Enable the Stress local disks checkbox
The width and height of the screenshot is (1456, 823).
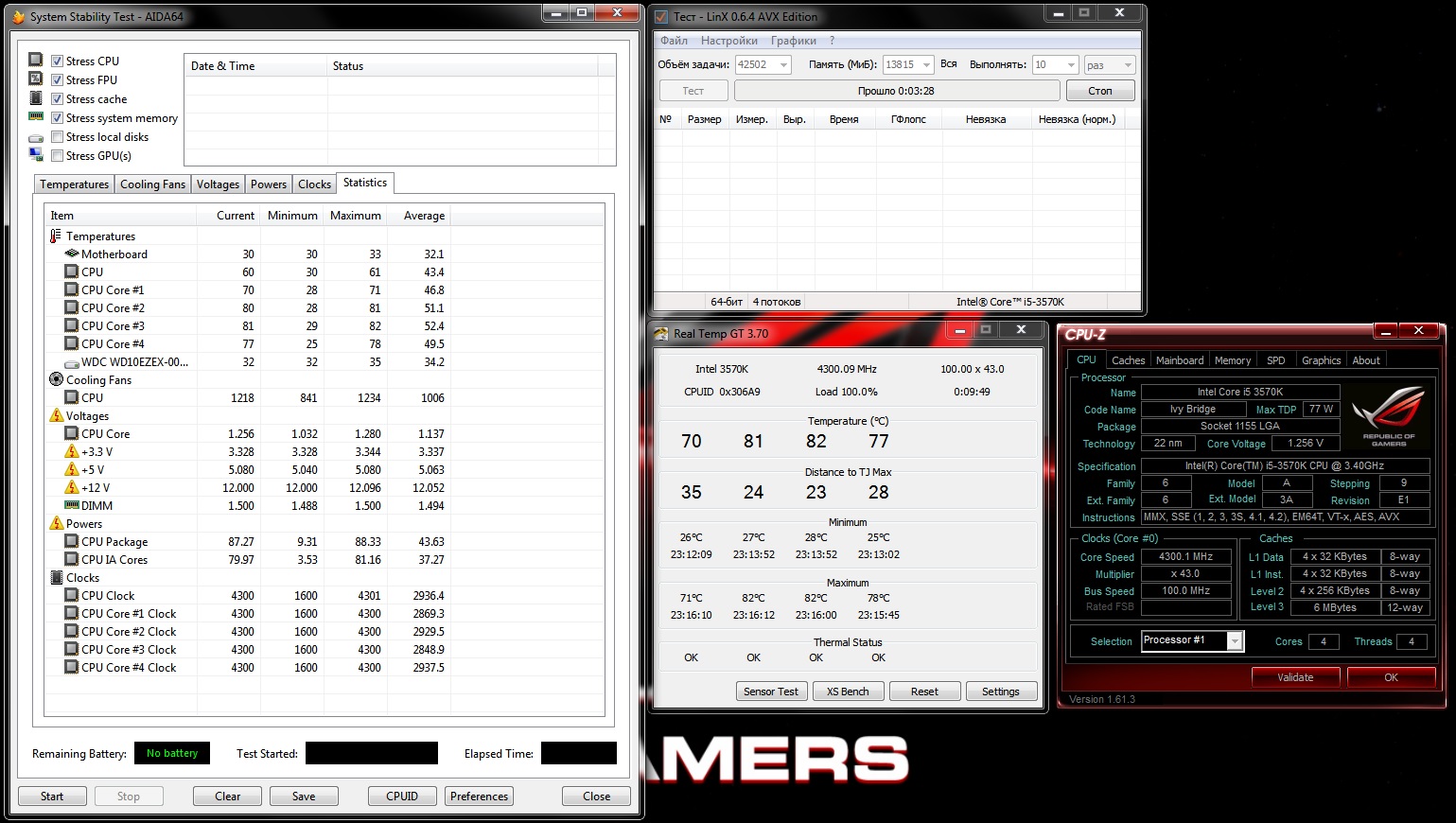click(x=57, y=136)
